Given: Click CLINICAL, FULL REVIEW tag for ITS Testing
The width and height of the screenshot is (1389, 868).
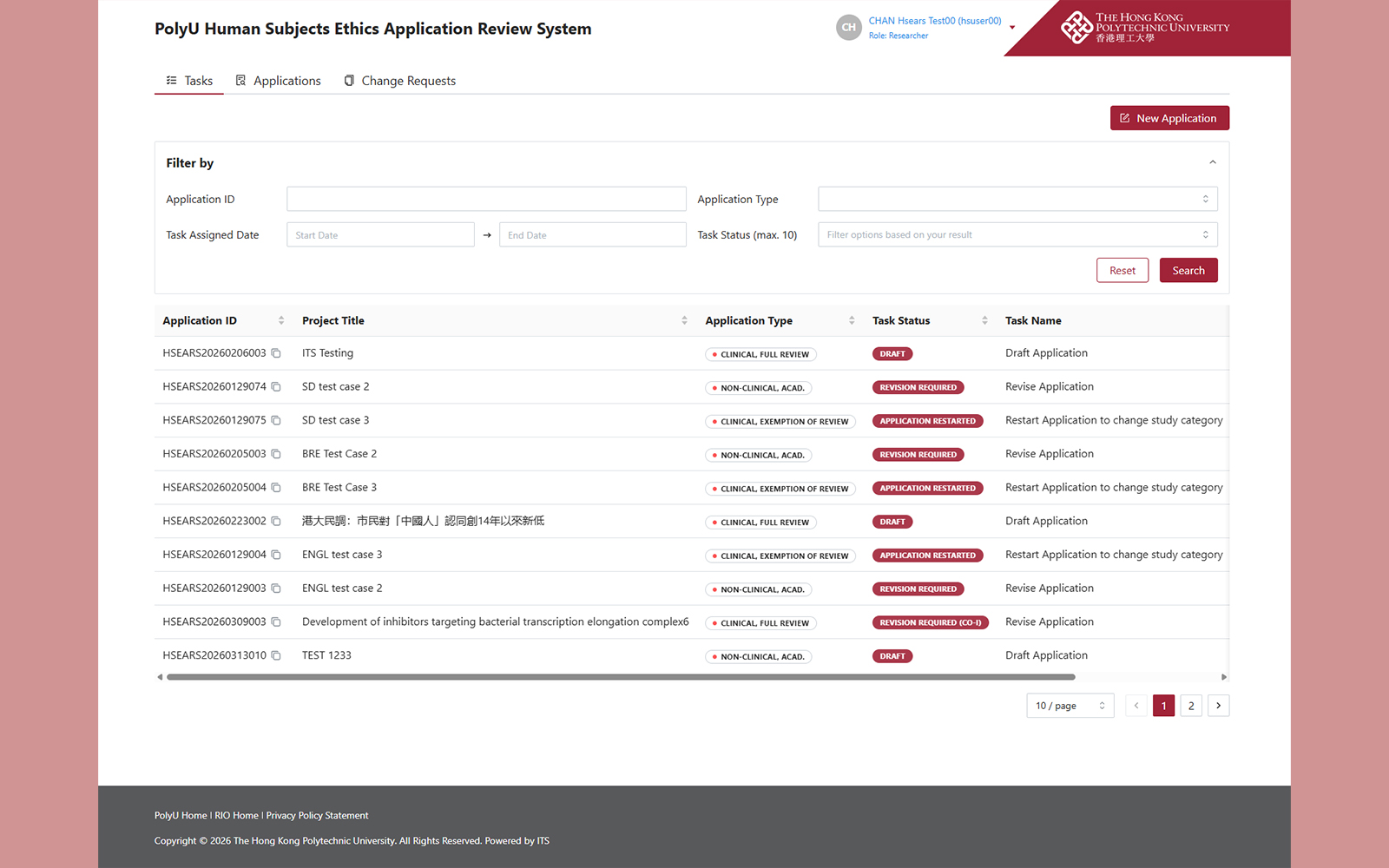Looking at the screenshot, I should 760,354.
